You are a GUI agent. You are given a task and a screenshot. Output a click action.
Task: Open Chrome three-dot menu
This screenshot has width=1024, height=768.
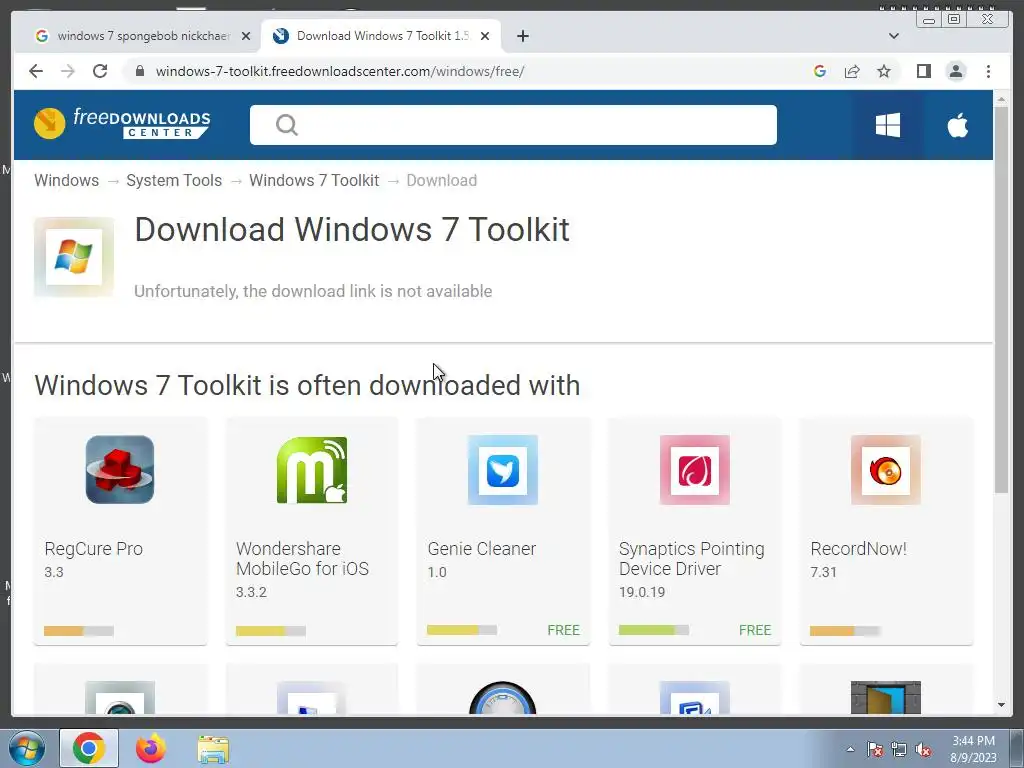coord(988,71)
